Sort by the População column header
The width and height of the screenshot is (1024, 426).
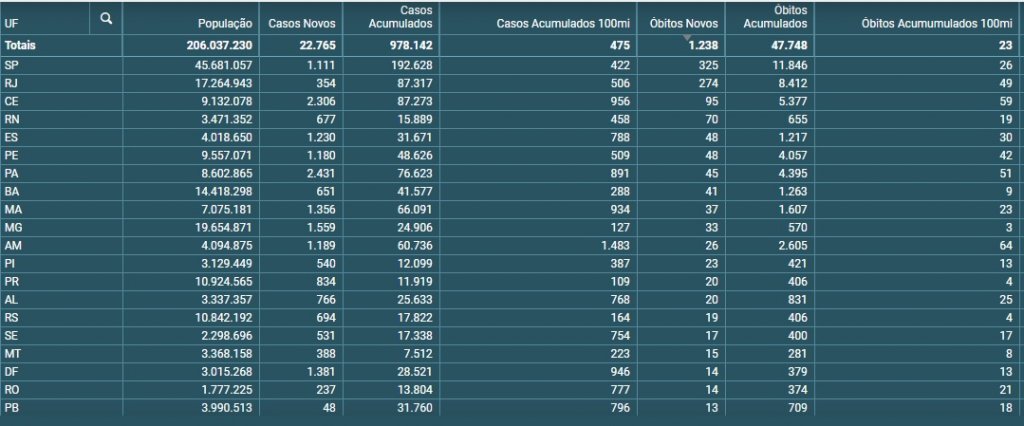point(225,24)
